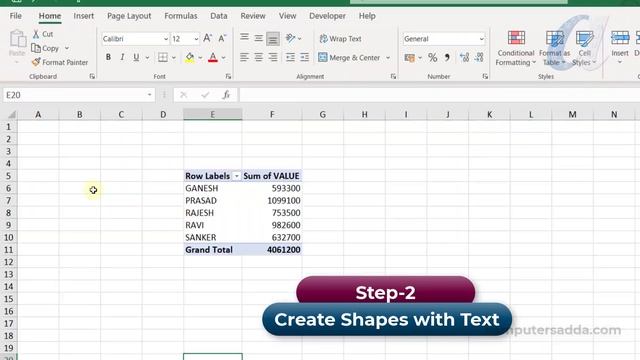The width and height of the screenshot is (640, 360).
Task: Toggle Merge & Center
Action: click(349, 58)
